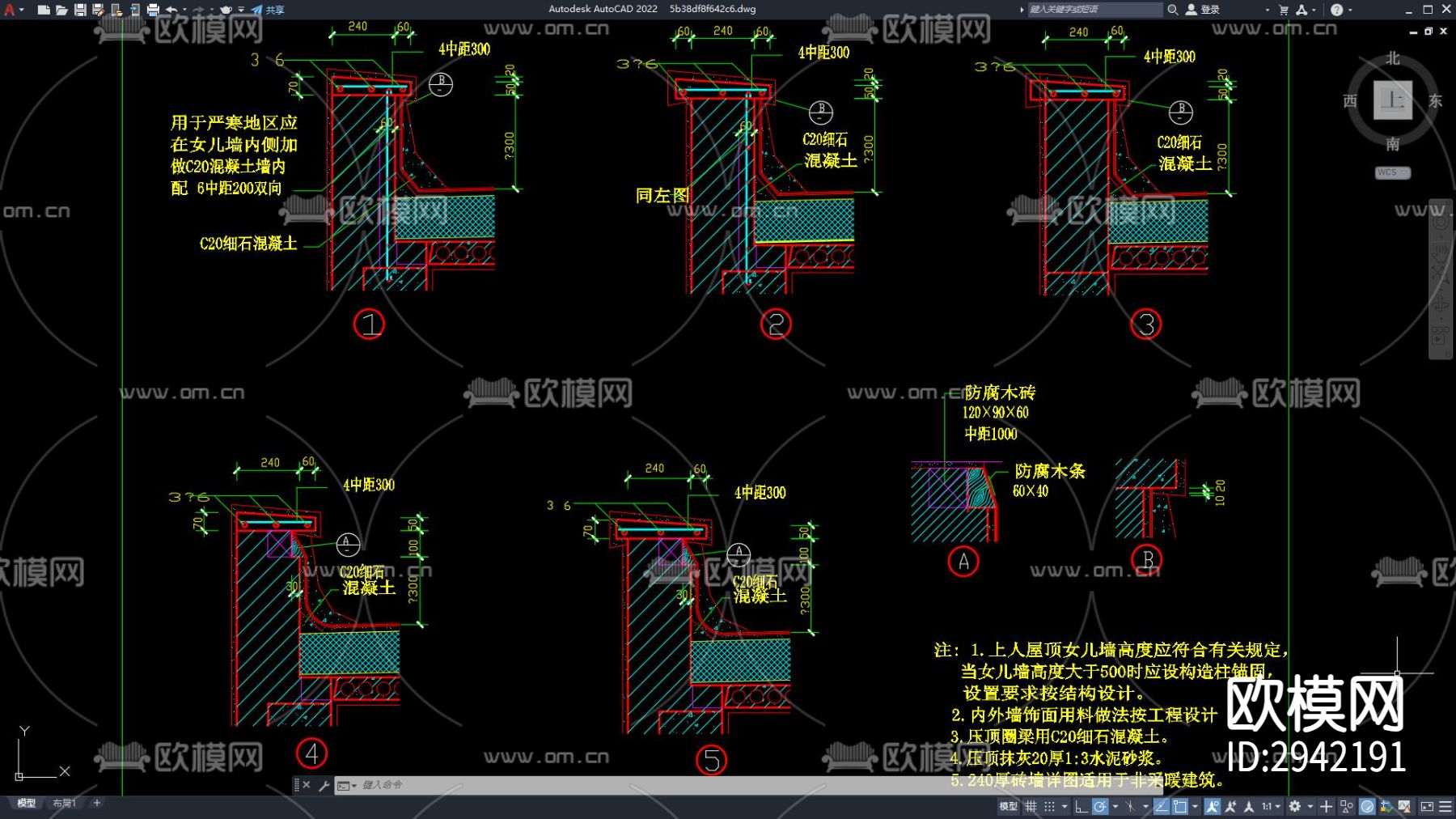Click the 南 south label on ViewCube

click(1393, 144)
